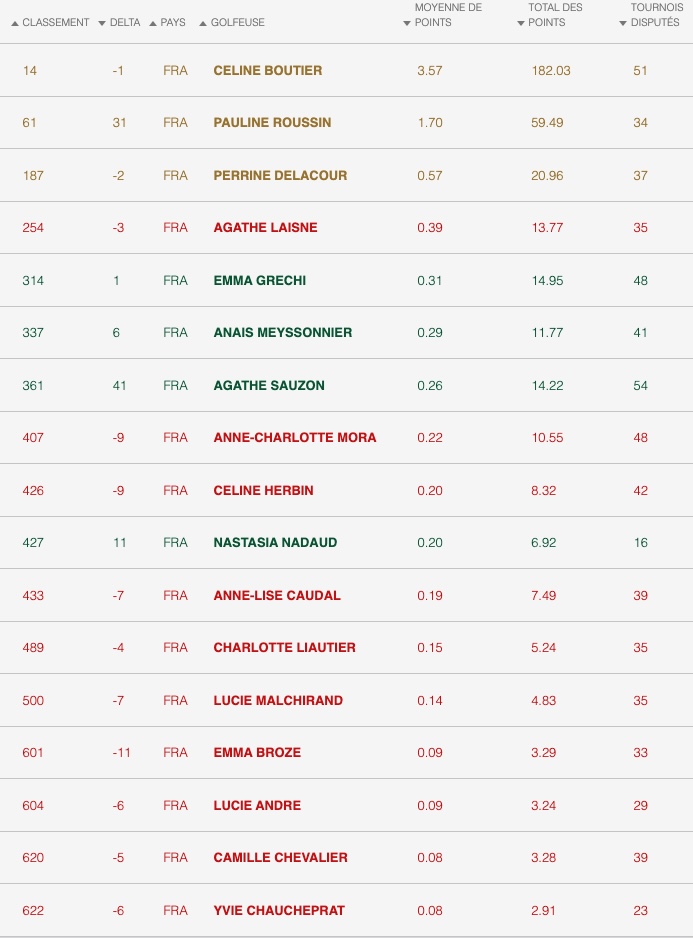Sort by Tournois Disputés arrow
Screen dimensions: 693x938
click(x=623, y=23)
